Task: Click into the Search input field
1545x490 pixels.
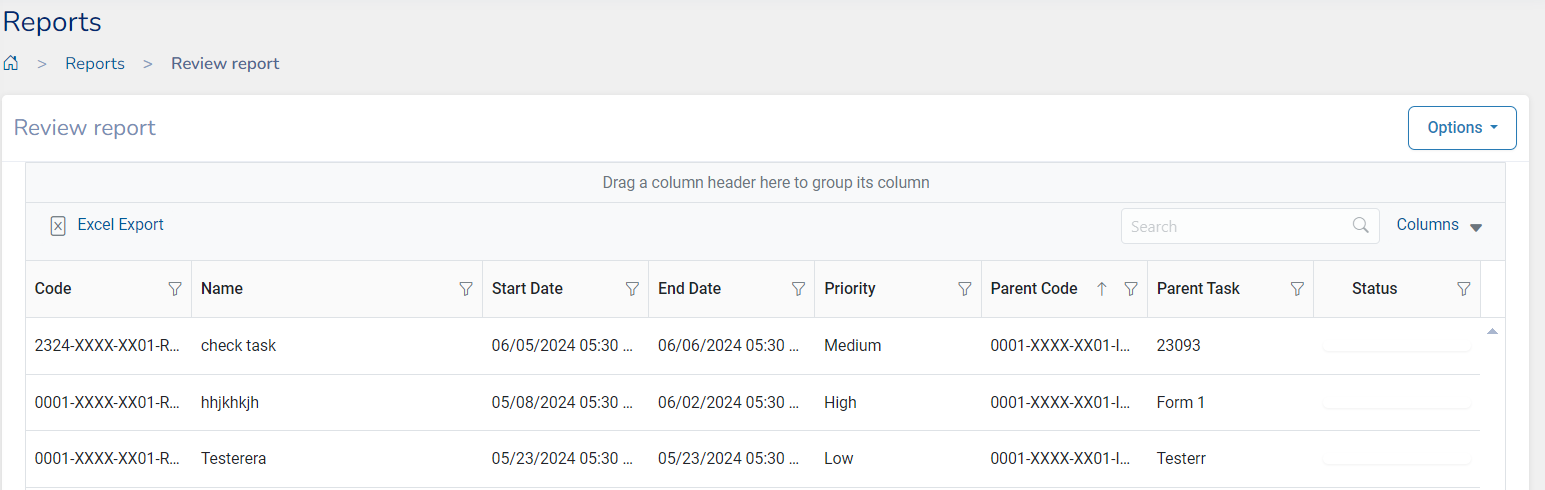Action: 1235,226
